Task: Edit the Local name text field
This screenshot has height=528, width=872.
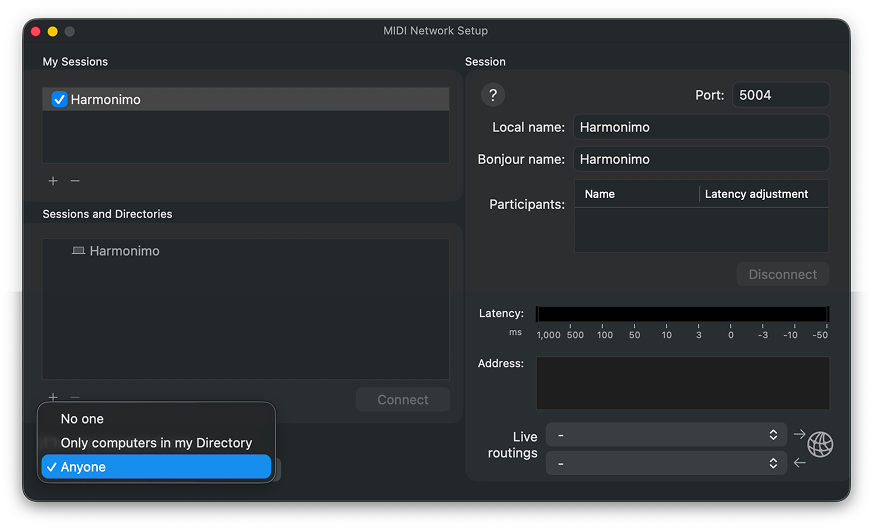Action: click(700, 127)
